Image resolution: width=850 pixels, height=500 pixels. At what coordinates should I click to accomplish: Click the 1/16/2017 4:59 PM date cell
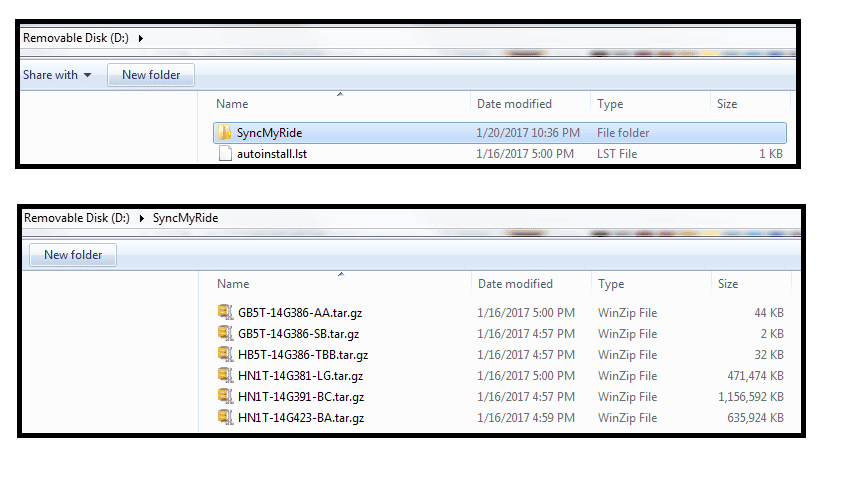[526, 418]
